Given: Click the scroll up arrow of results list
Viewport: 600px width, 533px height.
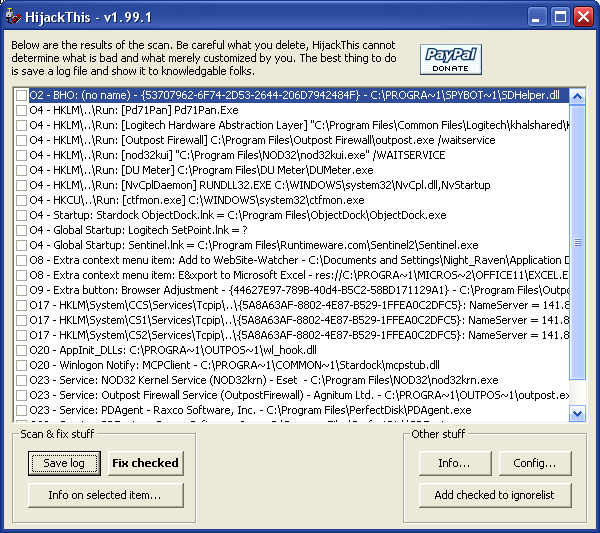Looking at the screenshot, I should pos(577,96).
